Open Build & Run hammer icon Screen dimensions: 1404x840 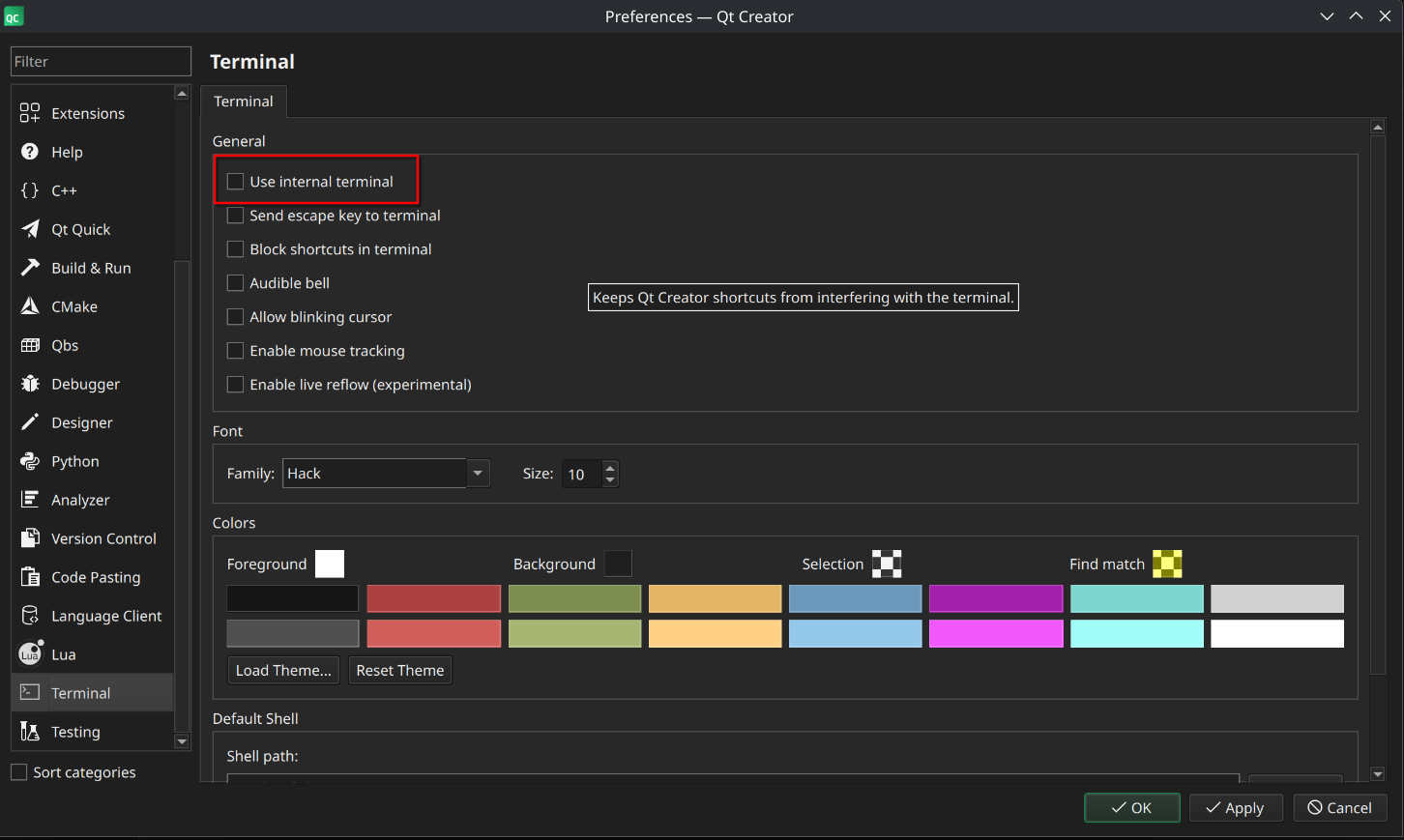click(30, 268)
